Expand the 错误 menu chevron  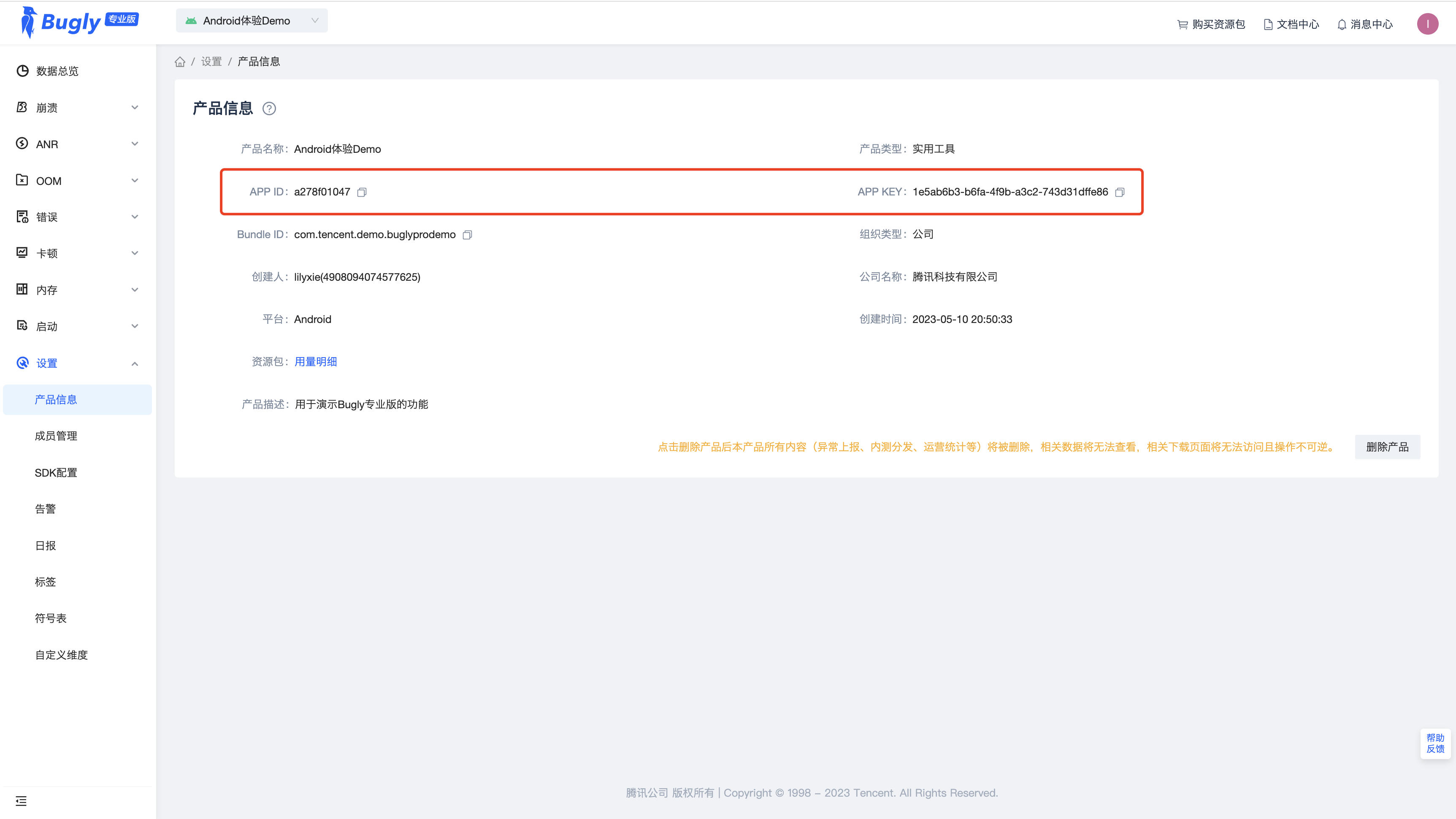[135, 217]
